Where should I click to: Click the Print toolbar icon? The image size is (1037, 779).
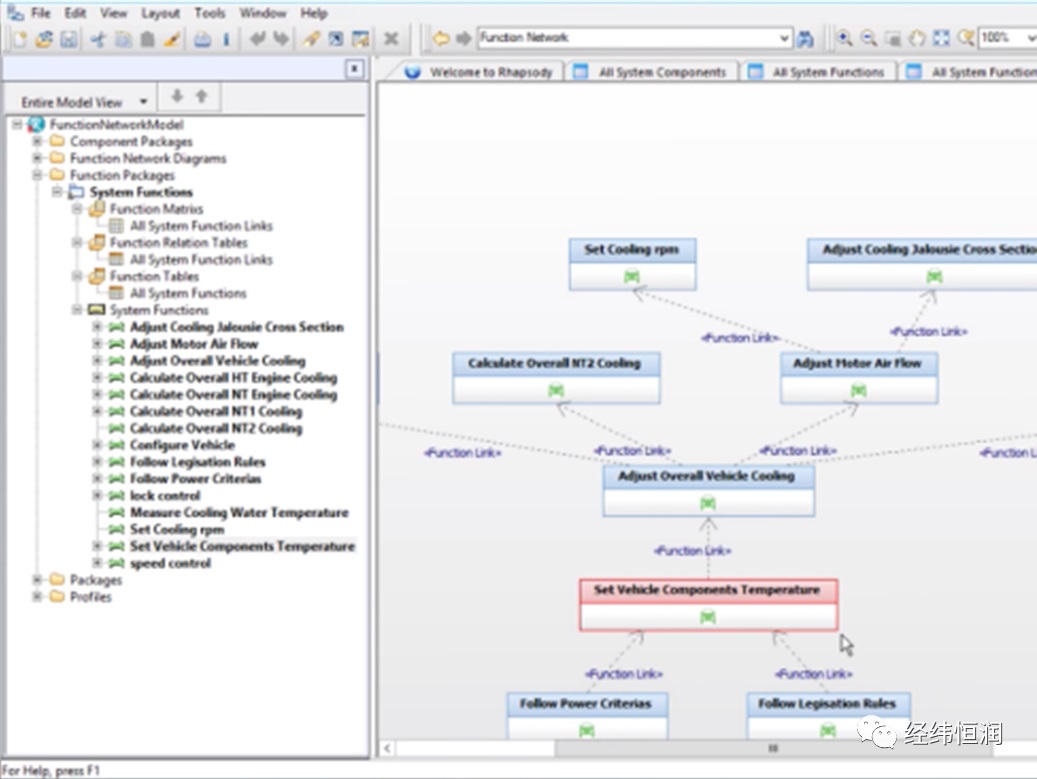(202, 39)
